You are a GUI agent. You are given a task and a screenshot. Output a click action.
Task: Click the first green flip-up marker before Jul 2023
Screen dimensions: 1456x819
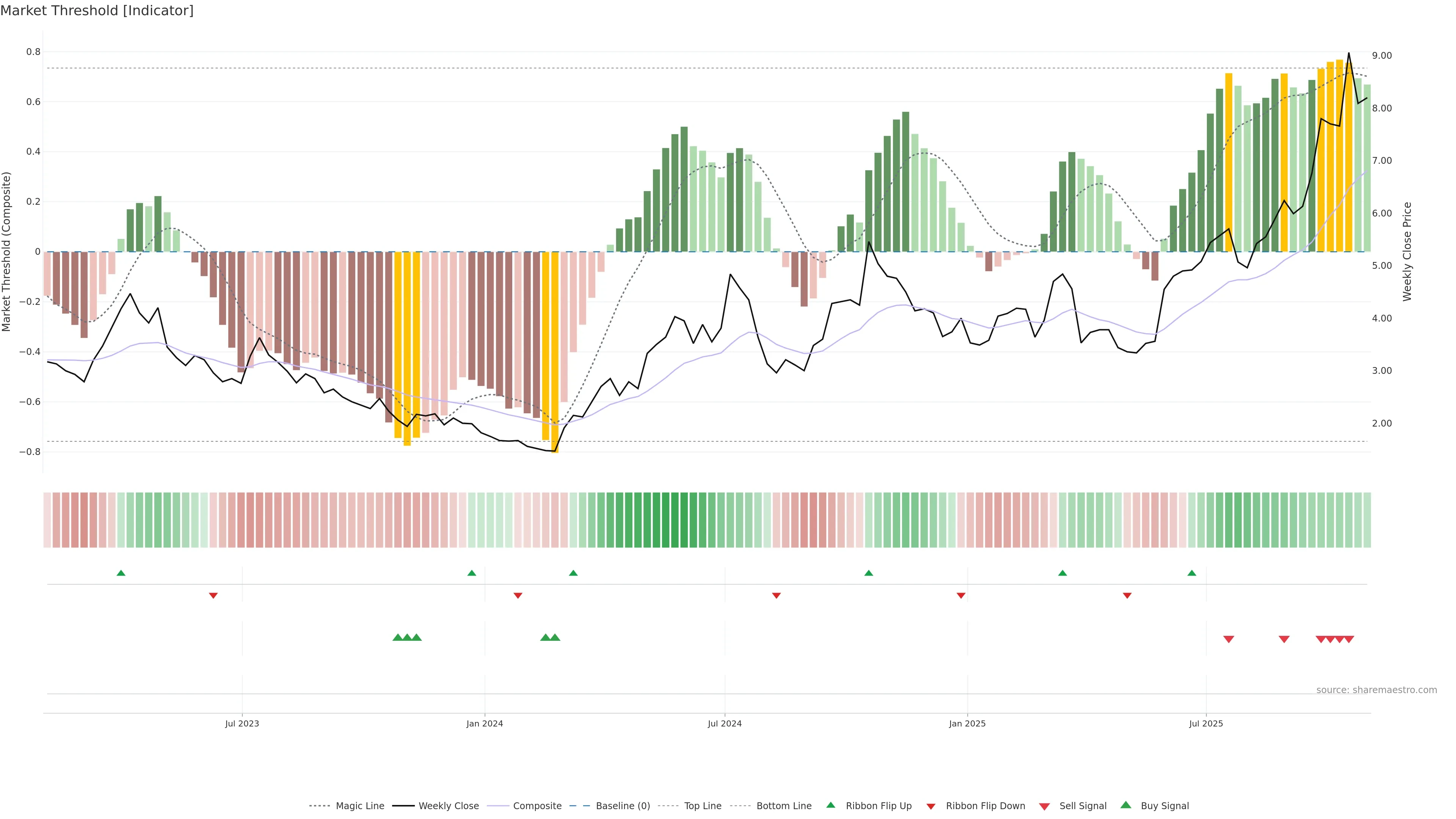point(121,573)
